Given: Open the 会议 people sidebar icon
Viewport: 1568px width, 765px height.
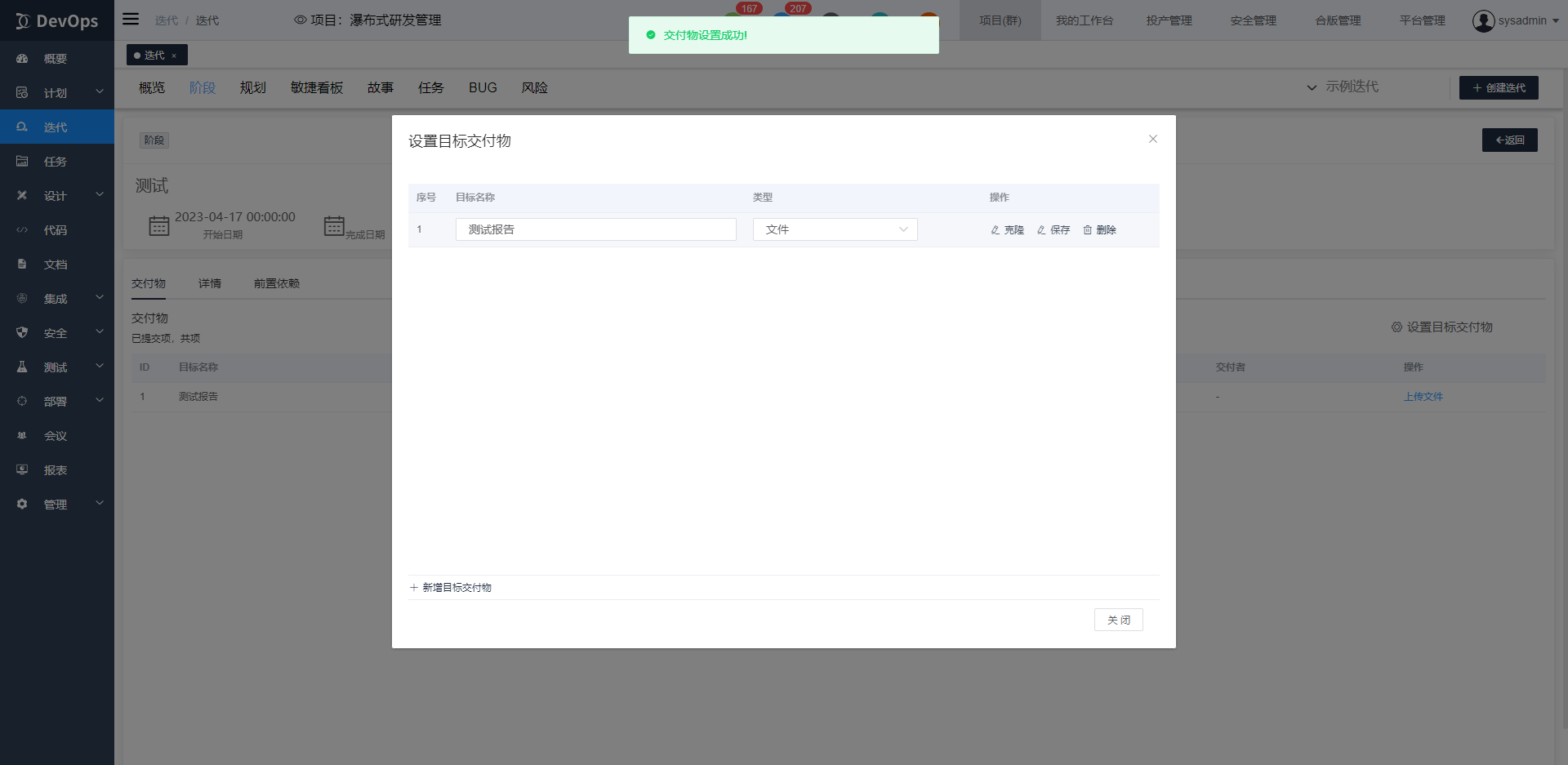Looking at the screenshot, I should point(22,436).
